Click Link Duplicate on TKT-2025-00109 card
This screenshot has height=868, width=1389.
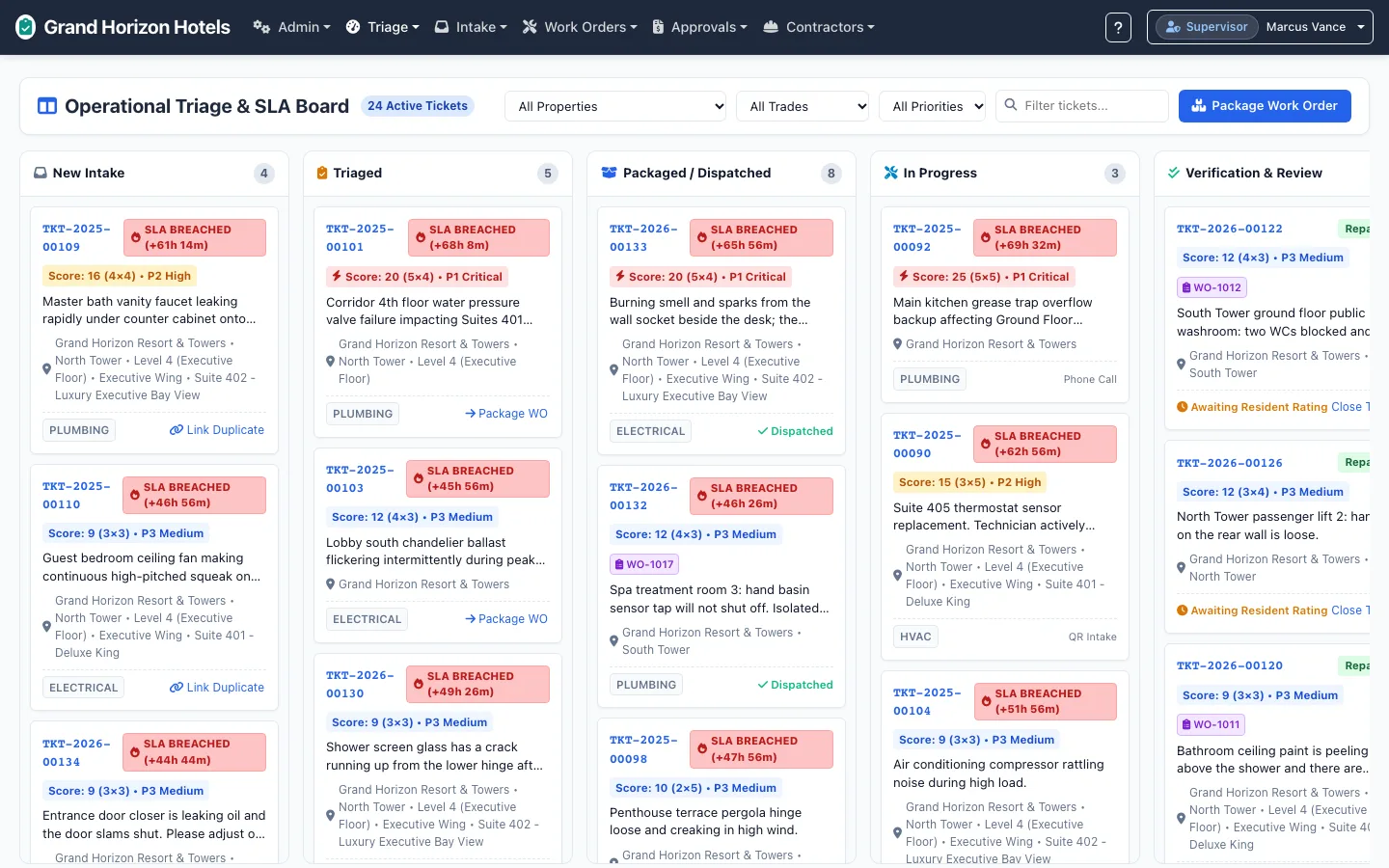[217, 430]
